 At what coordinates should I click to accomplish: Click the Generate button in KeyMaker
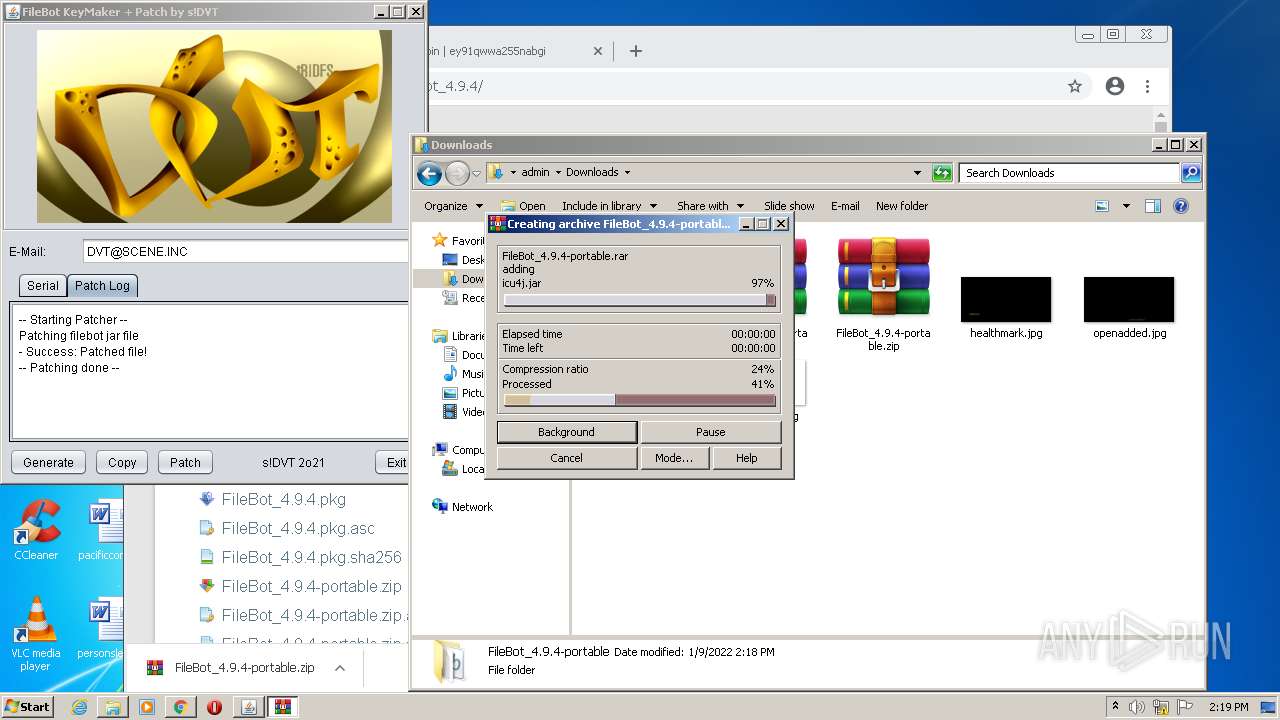(48, 462)
